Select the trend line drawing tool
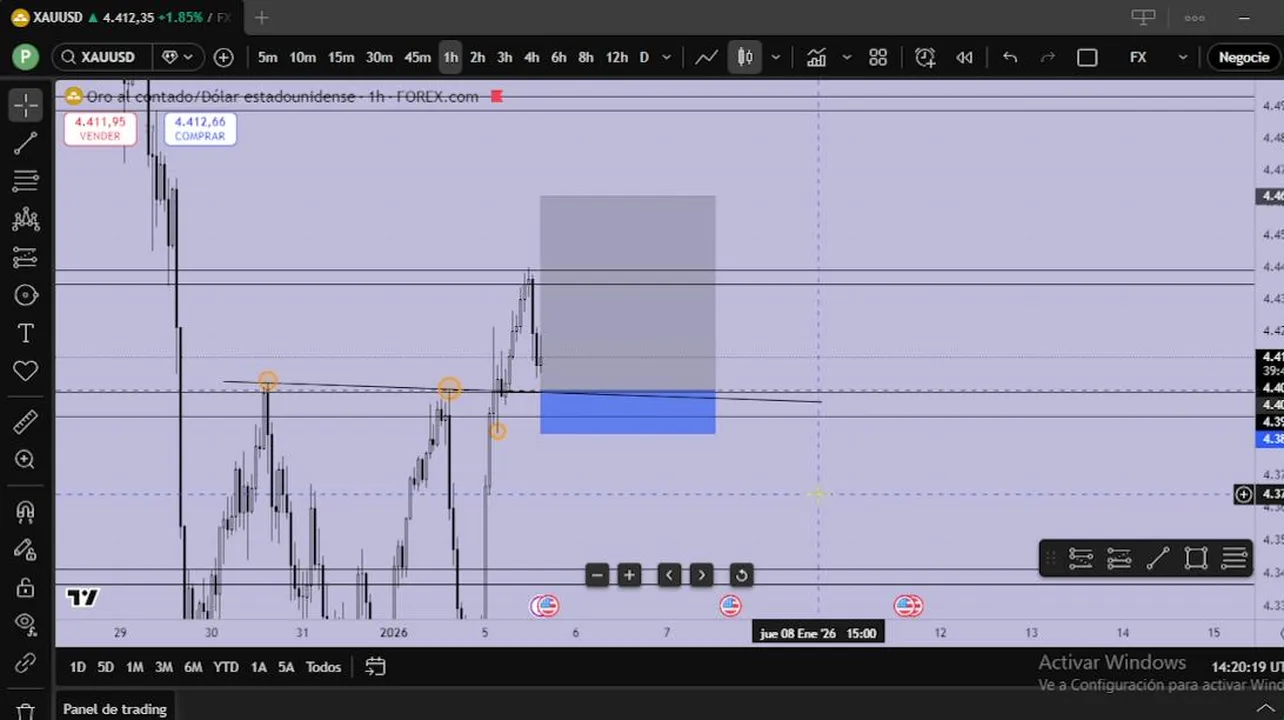This screenshot has width=1284, height=720. click(25, 143)
